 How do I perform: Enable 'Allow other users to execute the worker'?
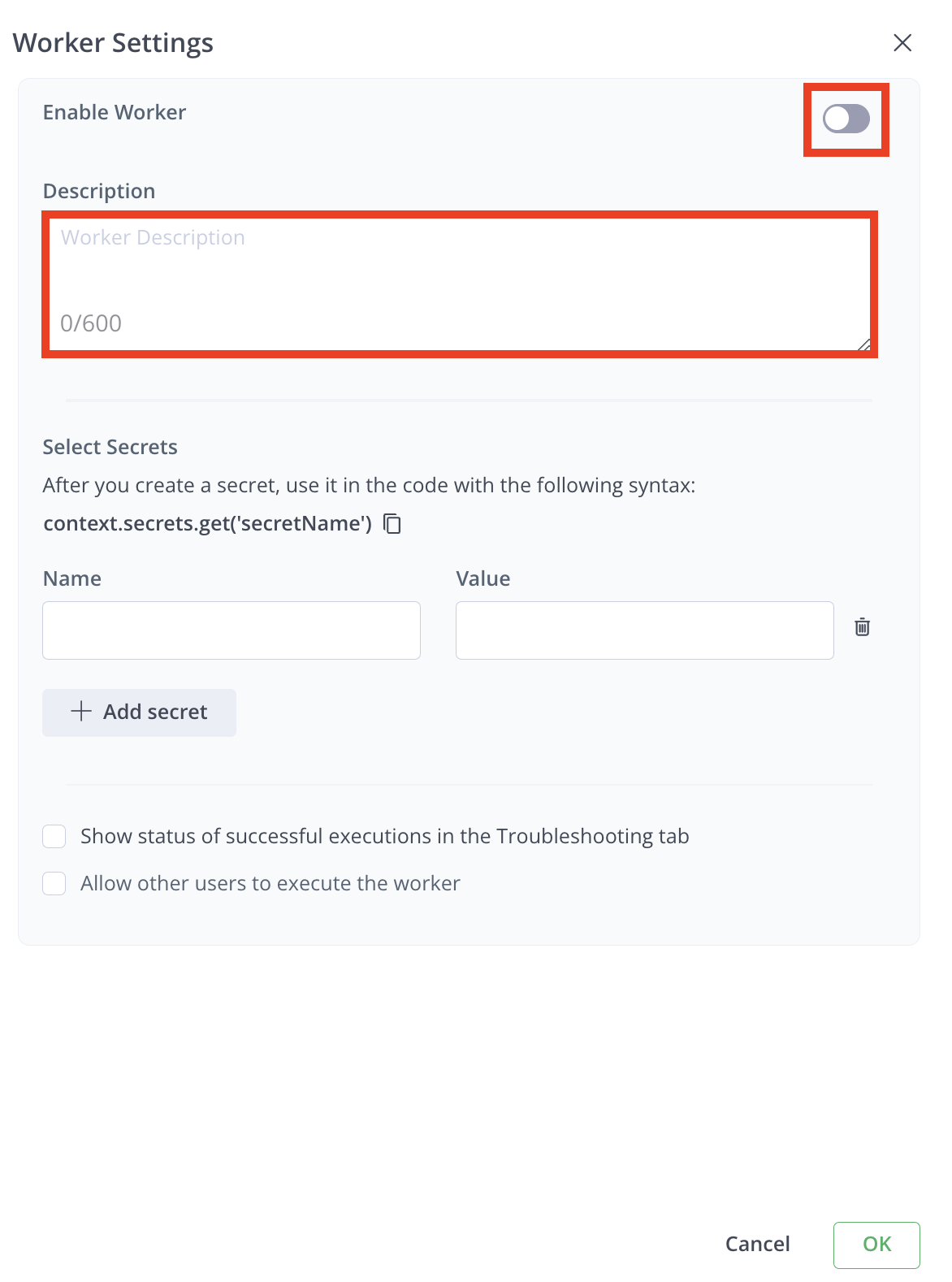point(54,883)
